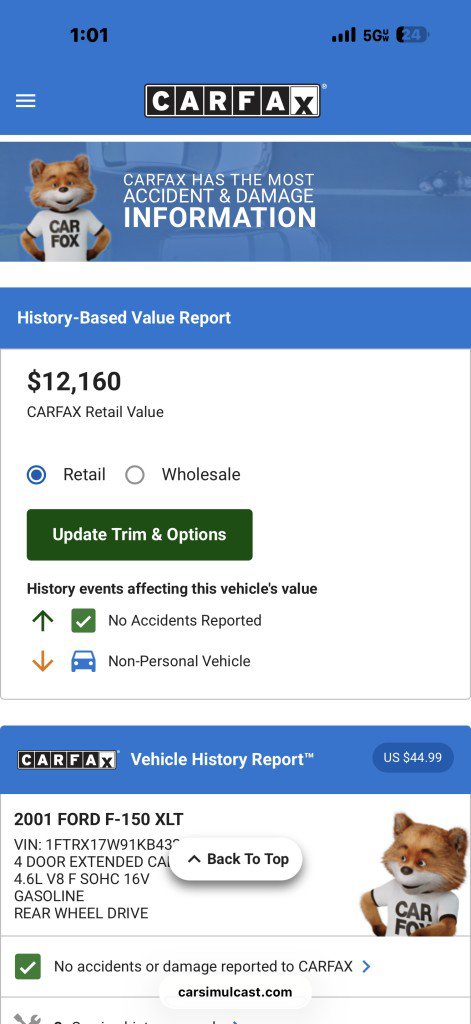Tap 'Vehicle History Report' heading text
Viewport: 471px width, 1024px height.
point(222,760)
